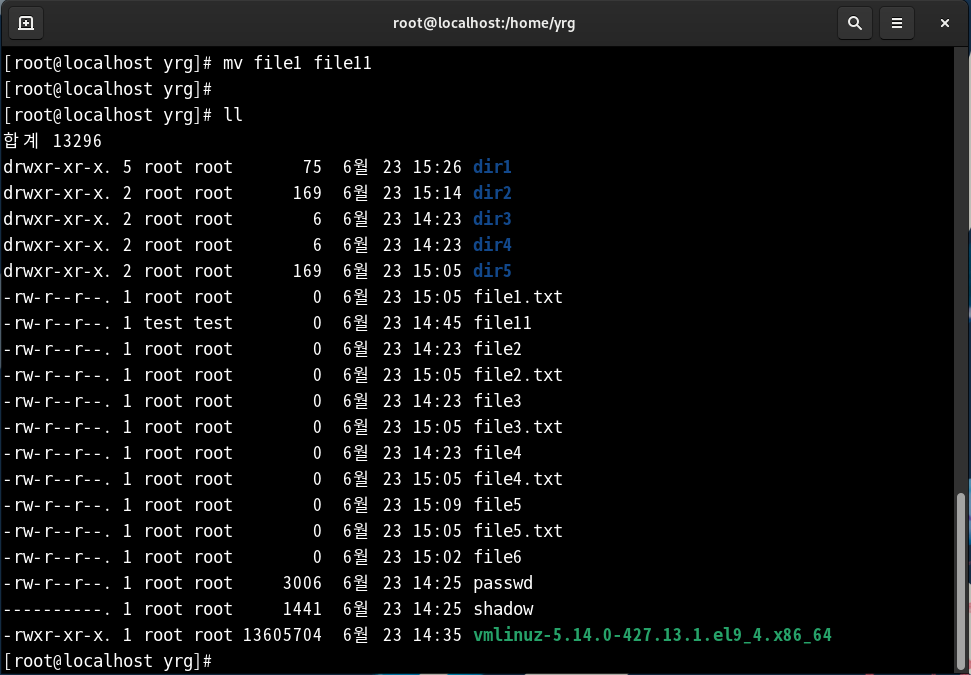Click the '----------.' permissions of shadow
Viewport: 971px width, 675px height.
[x=57, y=609]
